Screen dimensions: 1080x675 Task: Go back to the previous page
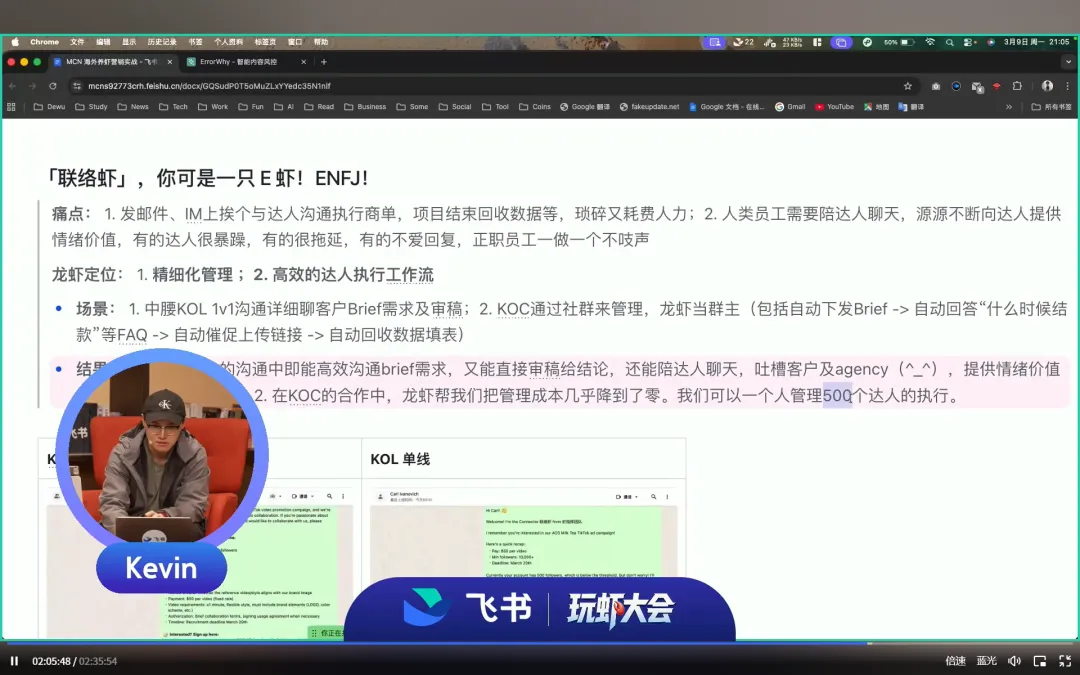(12, 86)
